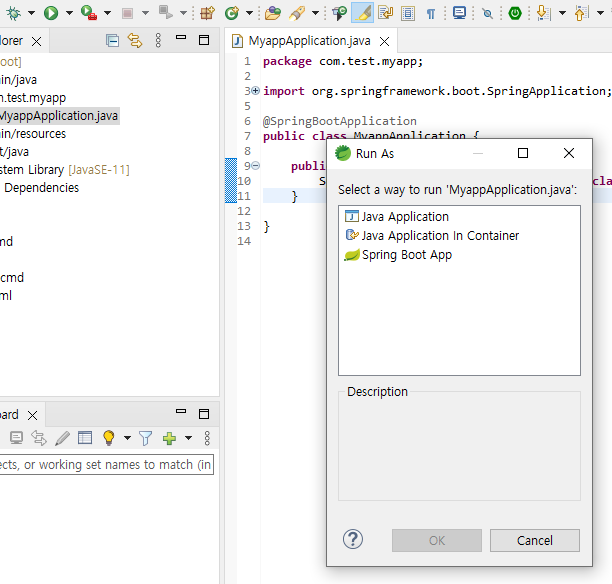This screenshot has width=612, height=584.
Task: Toggle Block Selection Mode icon
Action: (408, 14)
